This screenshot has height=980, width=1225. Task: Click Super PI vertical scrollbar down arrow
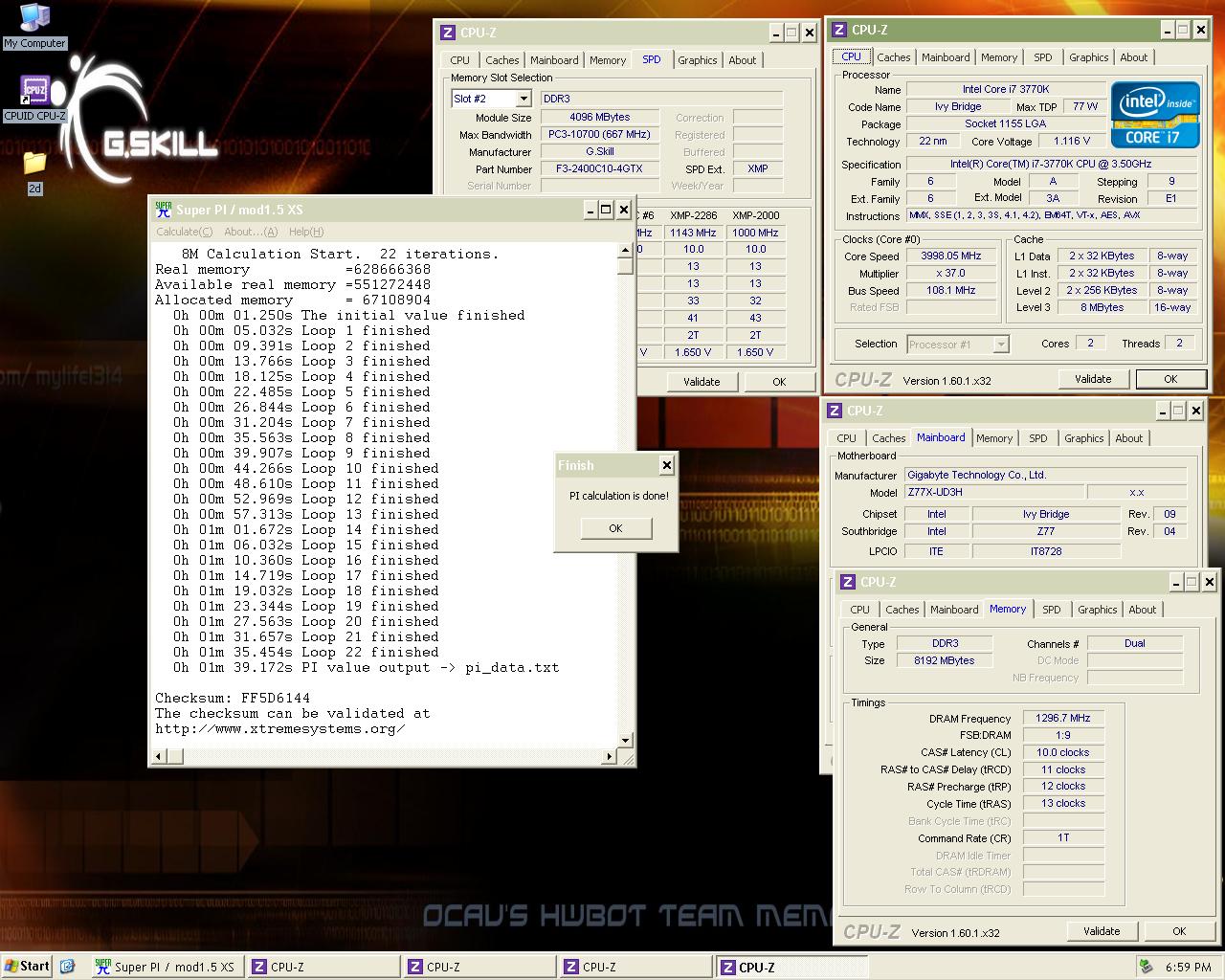coord(626,741)
